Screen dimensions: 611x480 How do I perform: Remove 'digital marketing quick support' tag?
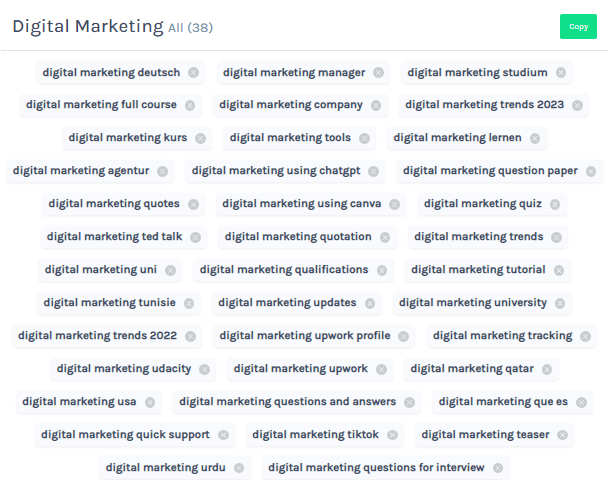coord(224,435)
